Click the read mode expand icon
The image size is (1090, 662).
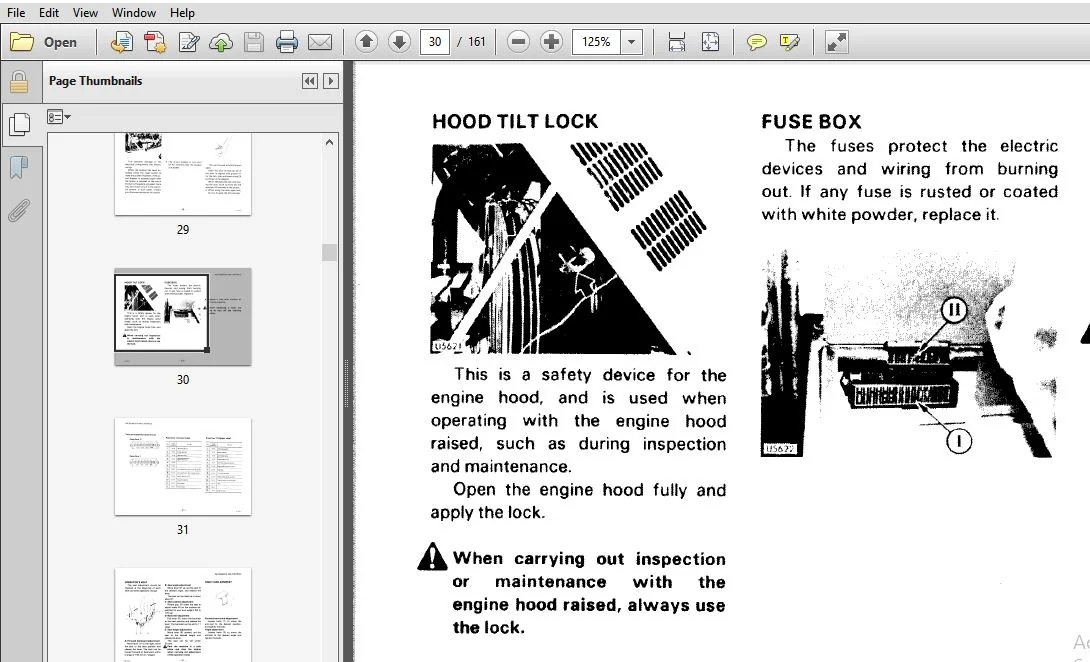coord(836,42)
